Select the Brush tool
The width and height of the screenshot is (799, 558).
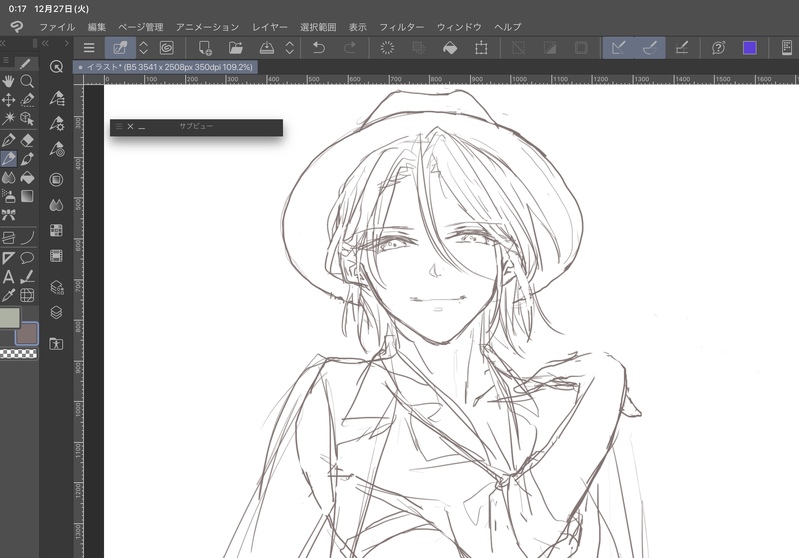pyautogui.click(x=27, y=159)
